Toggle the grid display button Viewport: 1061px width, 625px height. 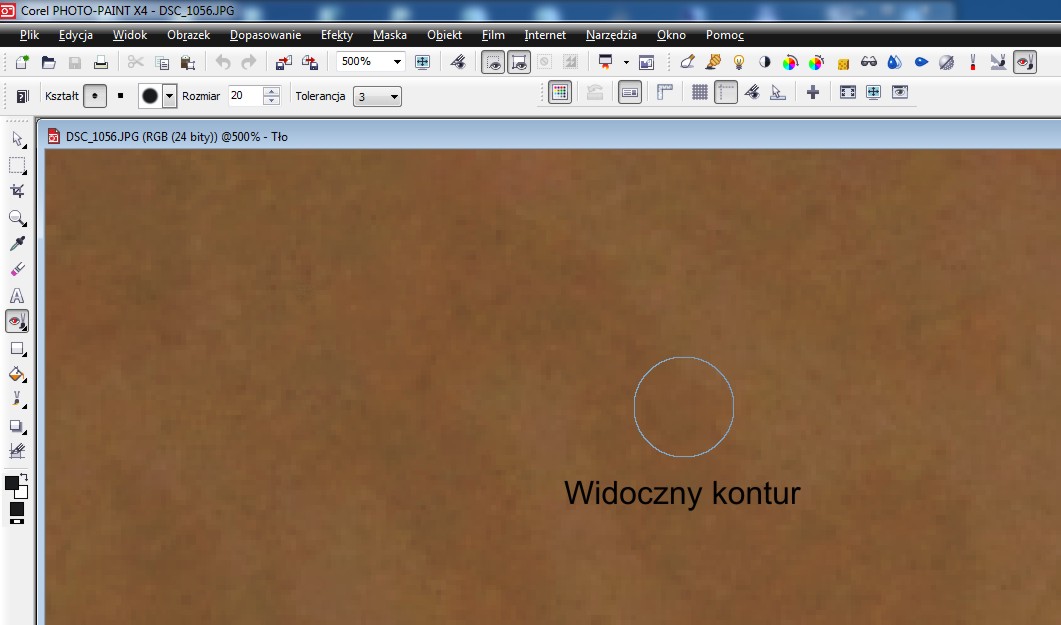coord(700,93)
